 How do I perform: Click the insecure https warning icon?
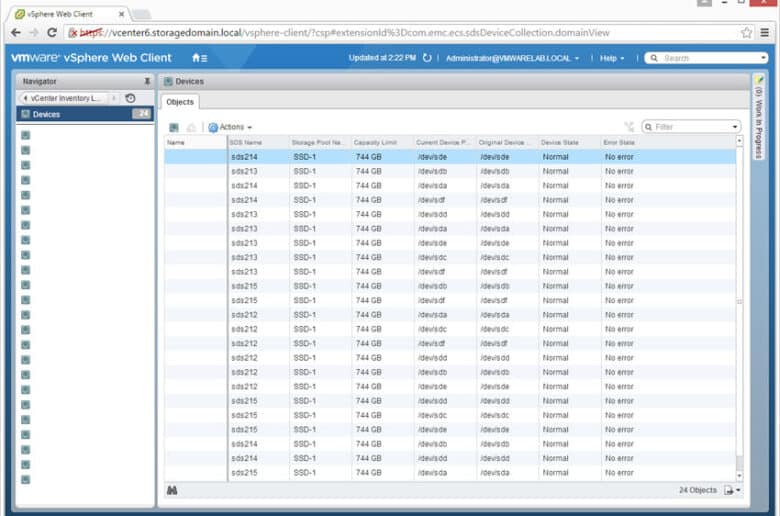coord(73,33)
